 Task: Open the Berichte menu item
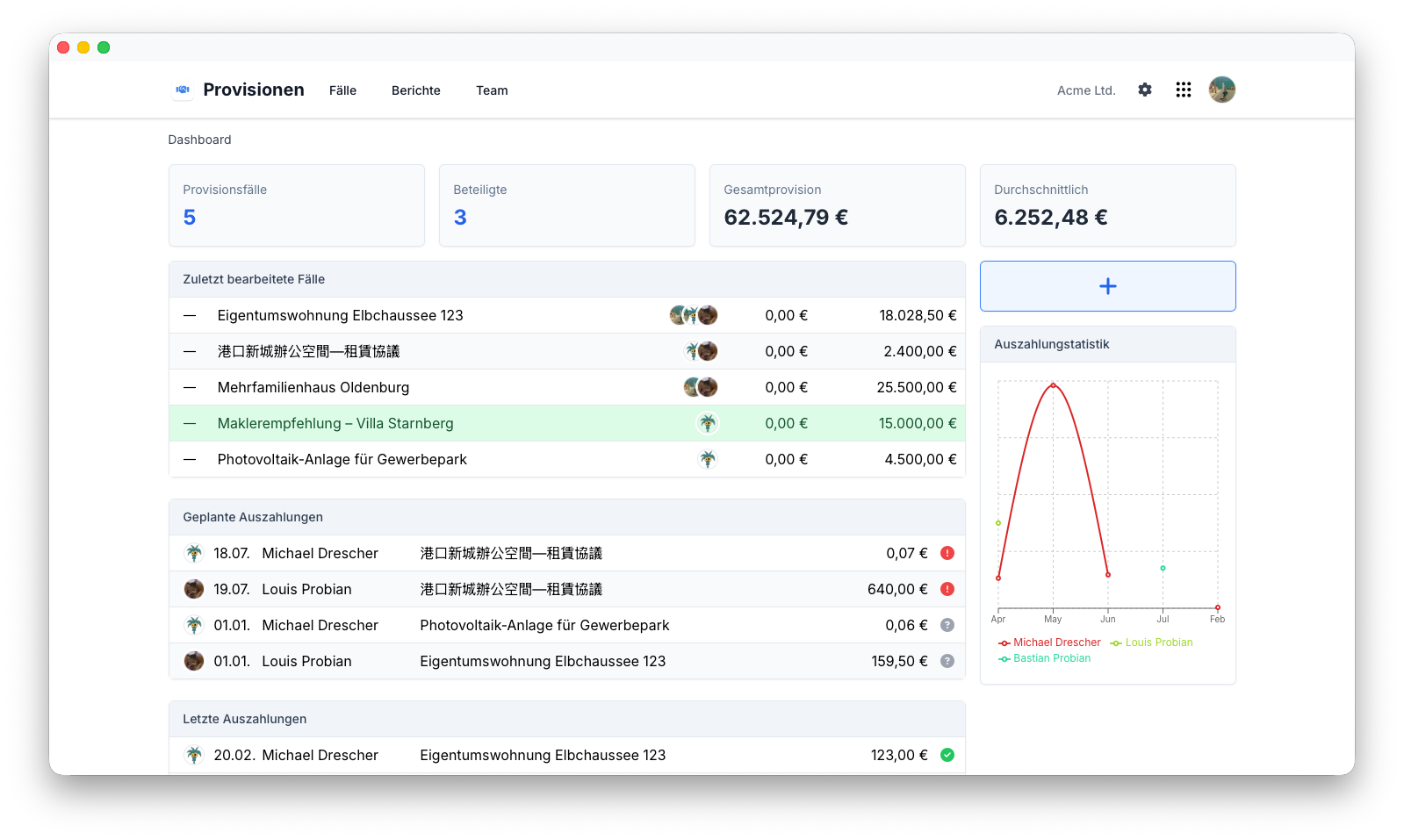click(416, 90)
